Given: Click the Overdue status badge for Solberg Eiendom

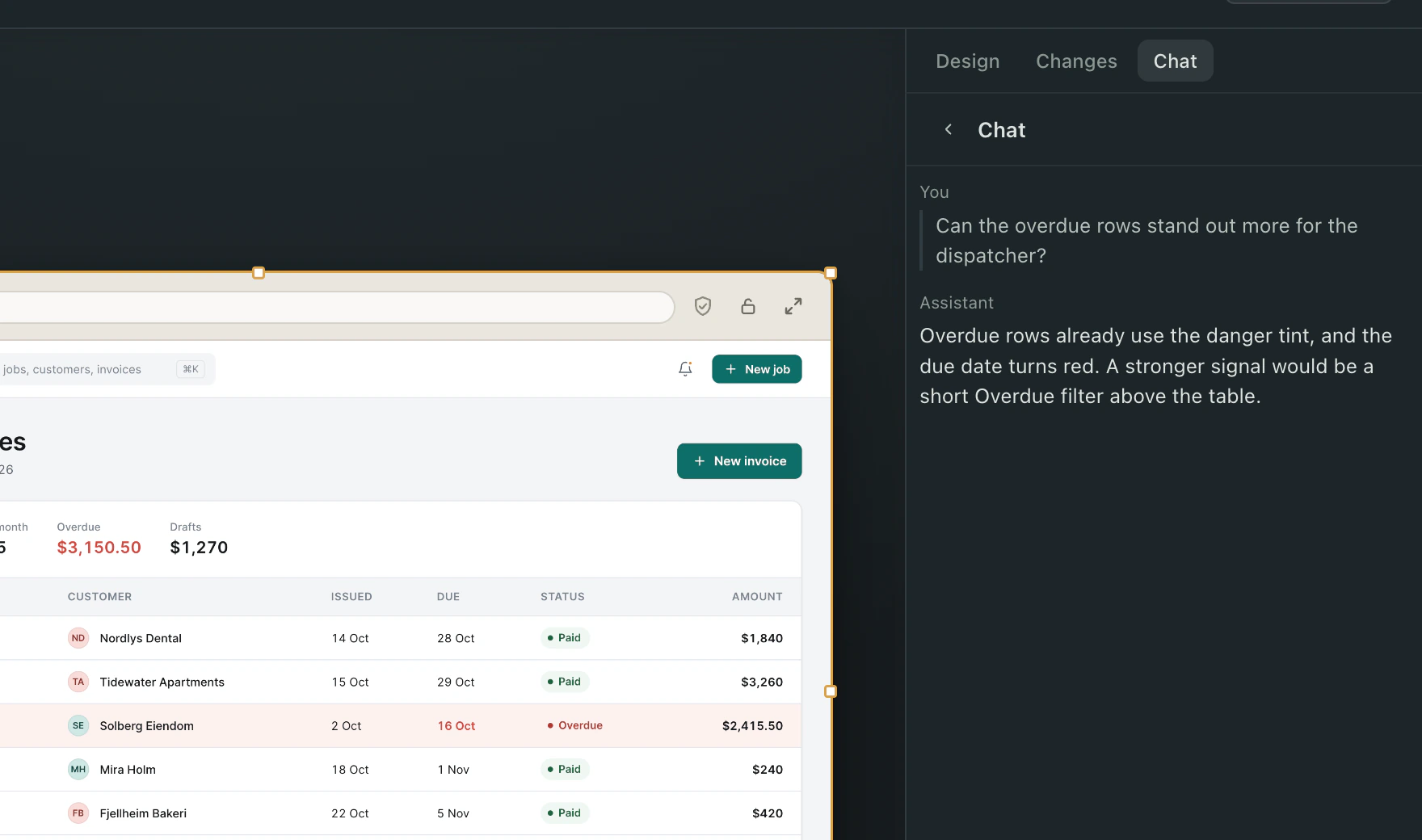Looking at the screenshot, I should point(575,725).
